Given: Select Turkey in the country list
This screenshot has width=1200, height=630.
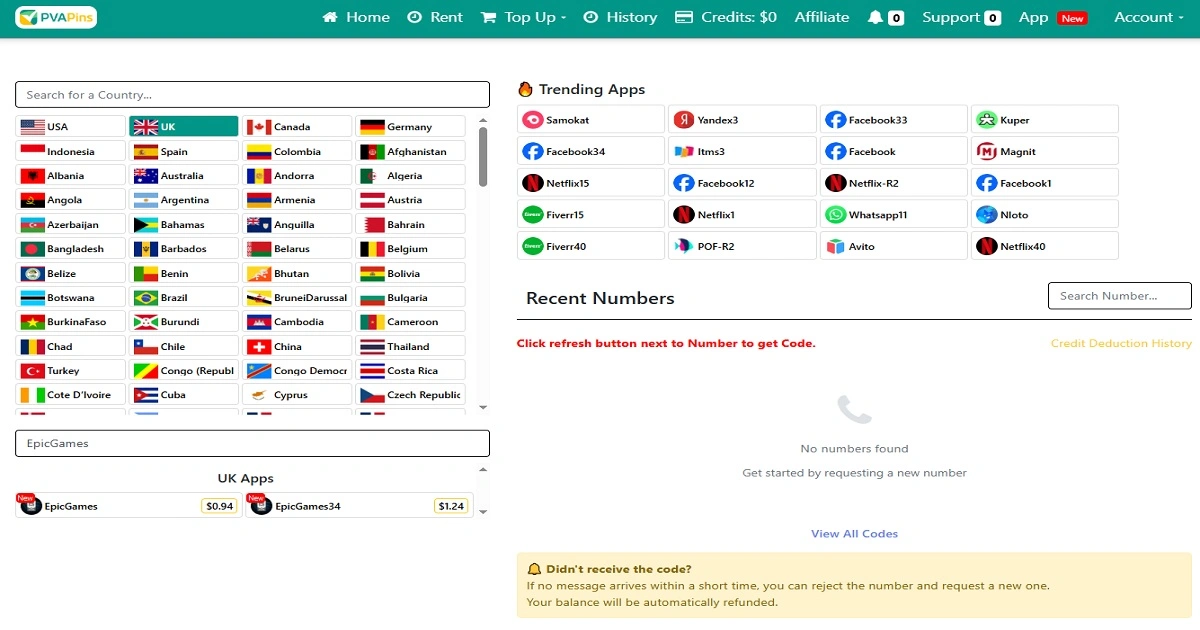Looking at the screenshot, I should coord(71,370).
